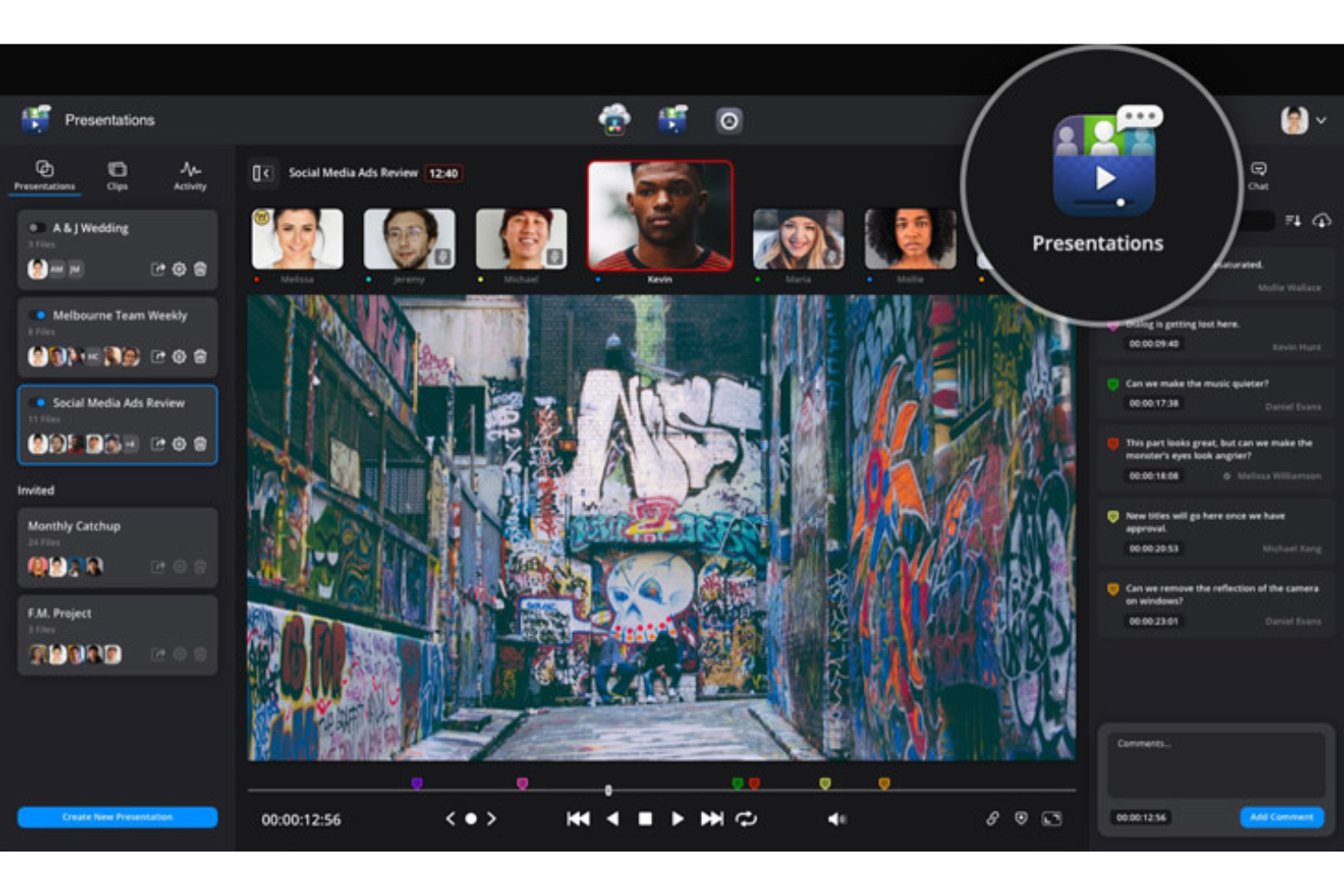Click the marker dot between the chevrons
1344x896 pixels.
coord(470,819)
